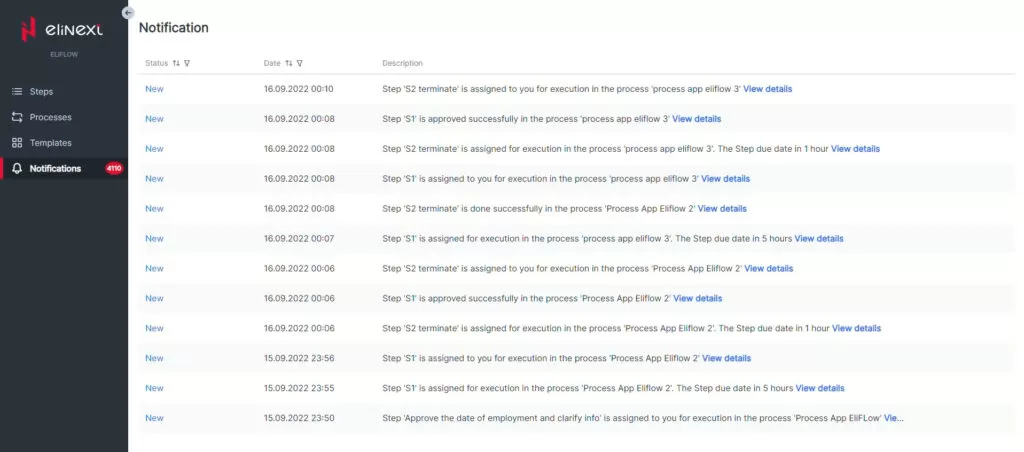Open the Date column filter funnel
1024x452 pixels.
(x=299, y=63)
